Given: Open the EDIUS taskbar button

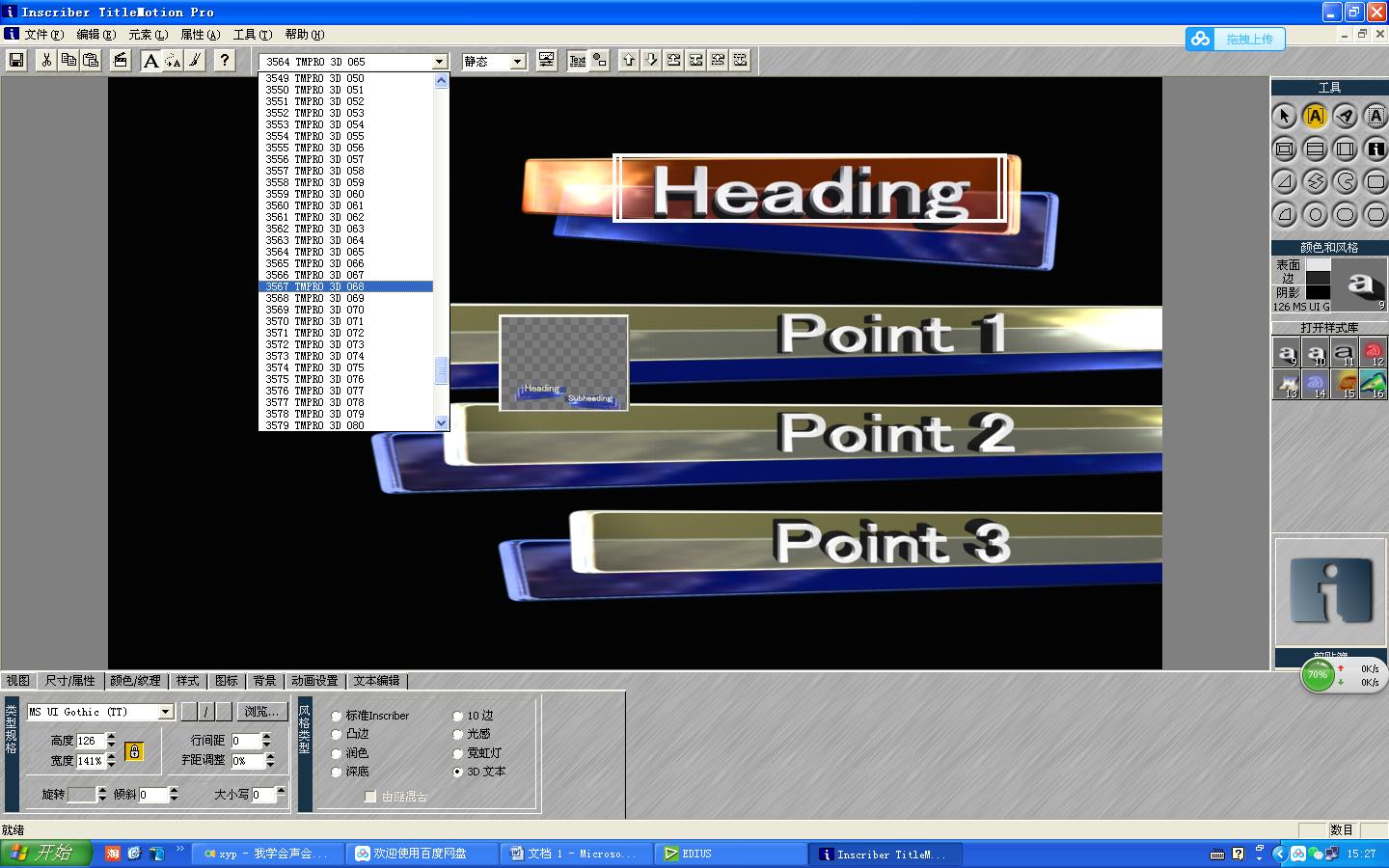Looking at the screenshot, I should pyautogui.click(x=730, y=854).
